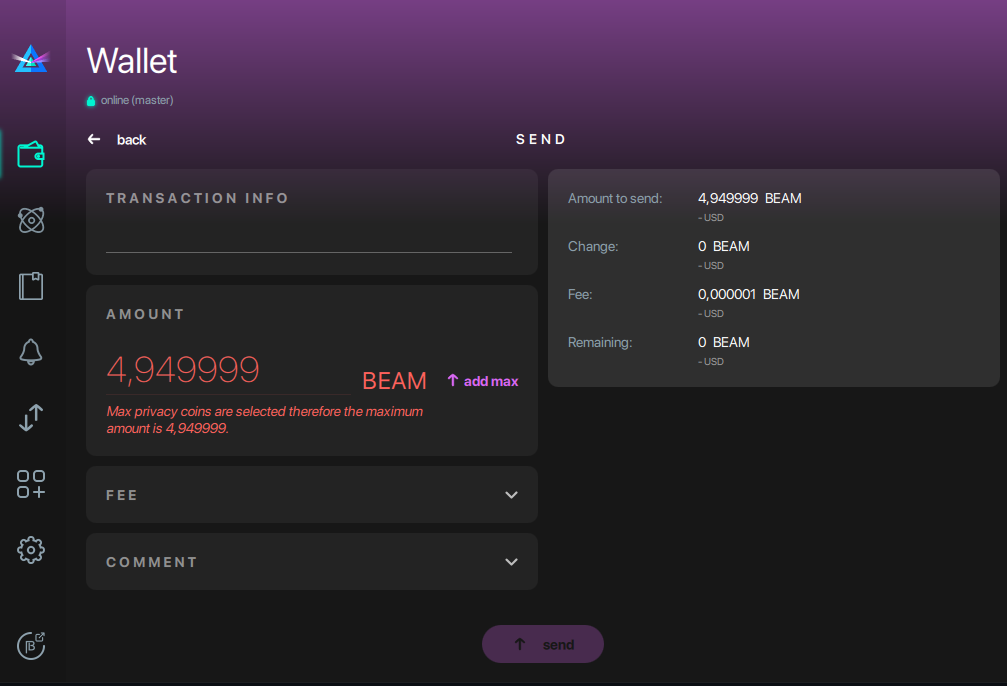Screen dimensions: 1007x686
Task: Open the Atomic Swaps atom icon
Action: click(31, 220)
